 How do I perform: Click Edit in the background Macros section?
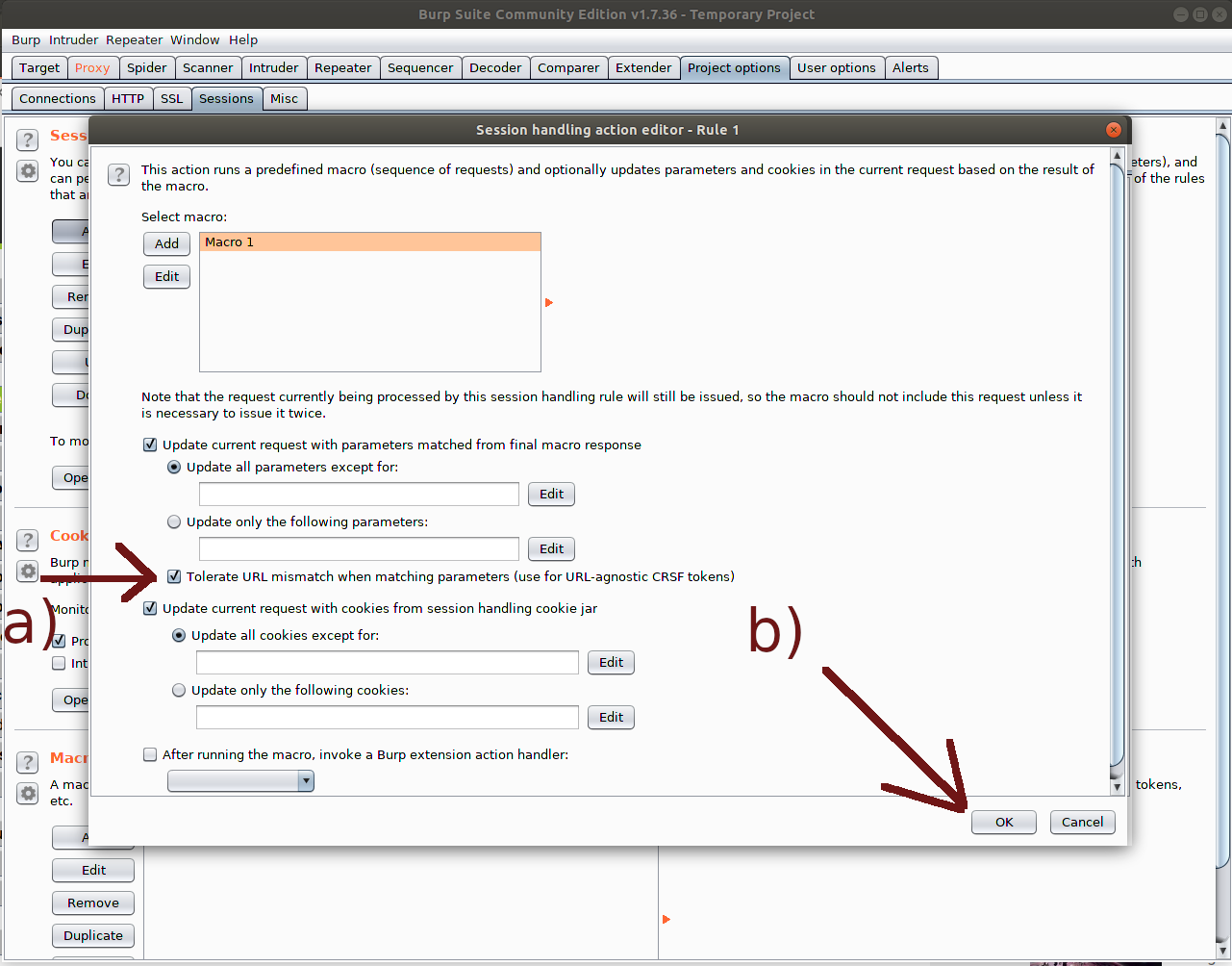point(93,870)
